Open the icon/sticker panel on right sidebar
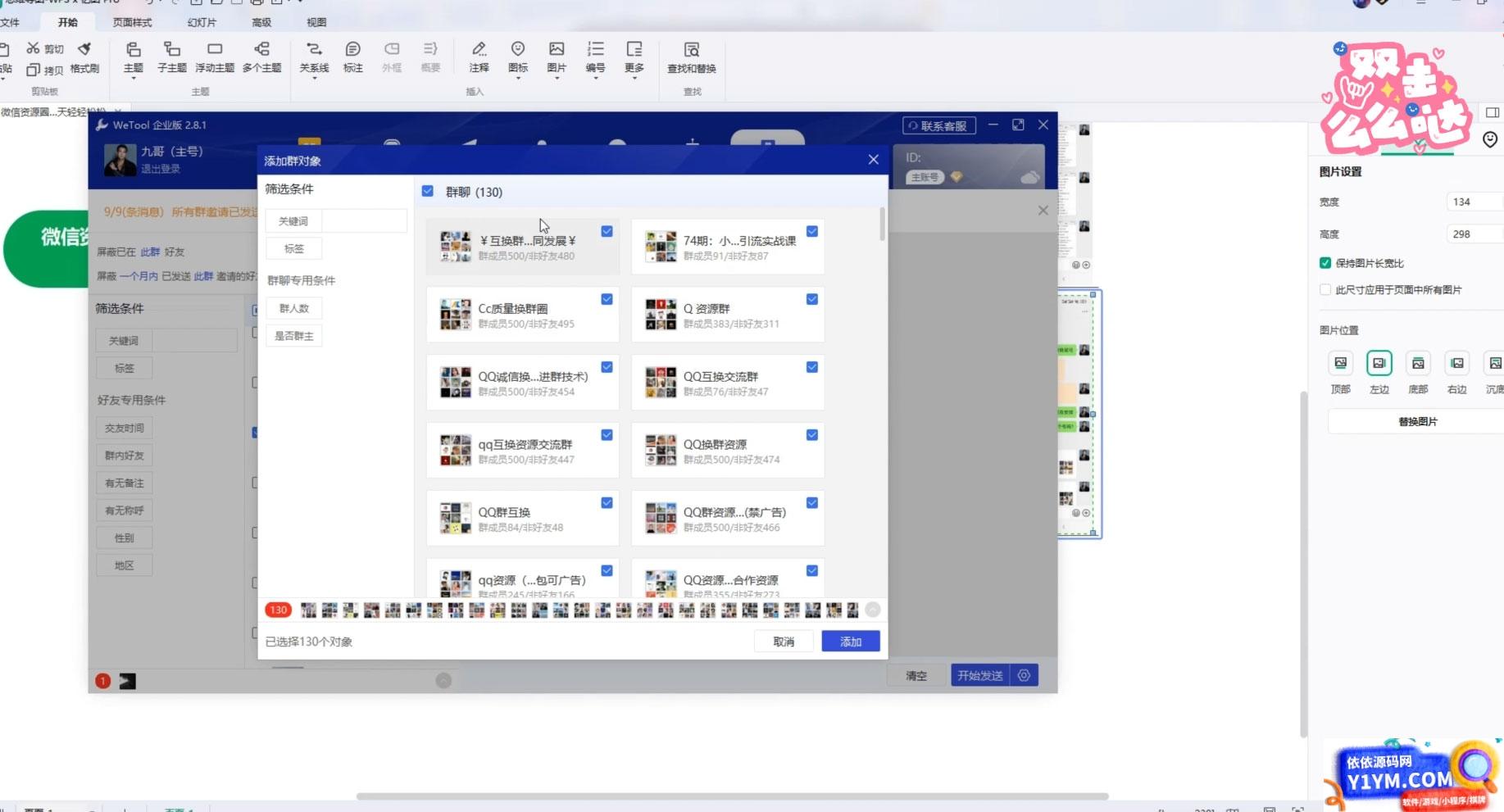This screenshot has height=812, width=1504. point(1490,139)
